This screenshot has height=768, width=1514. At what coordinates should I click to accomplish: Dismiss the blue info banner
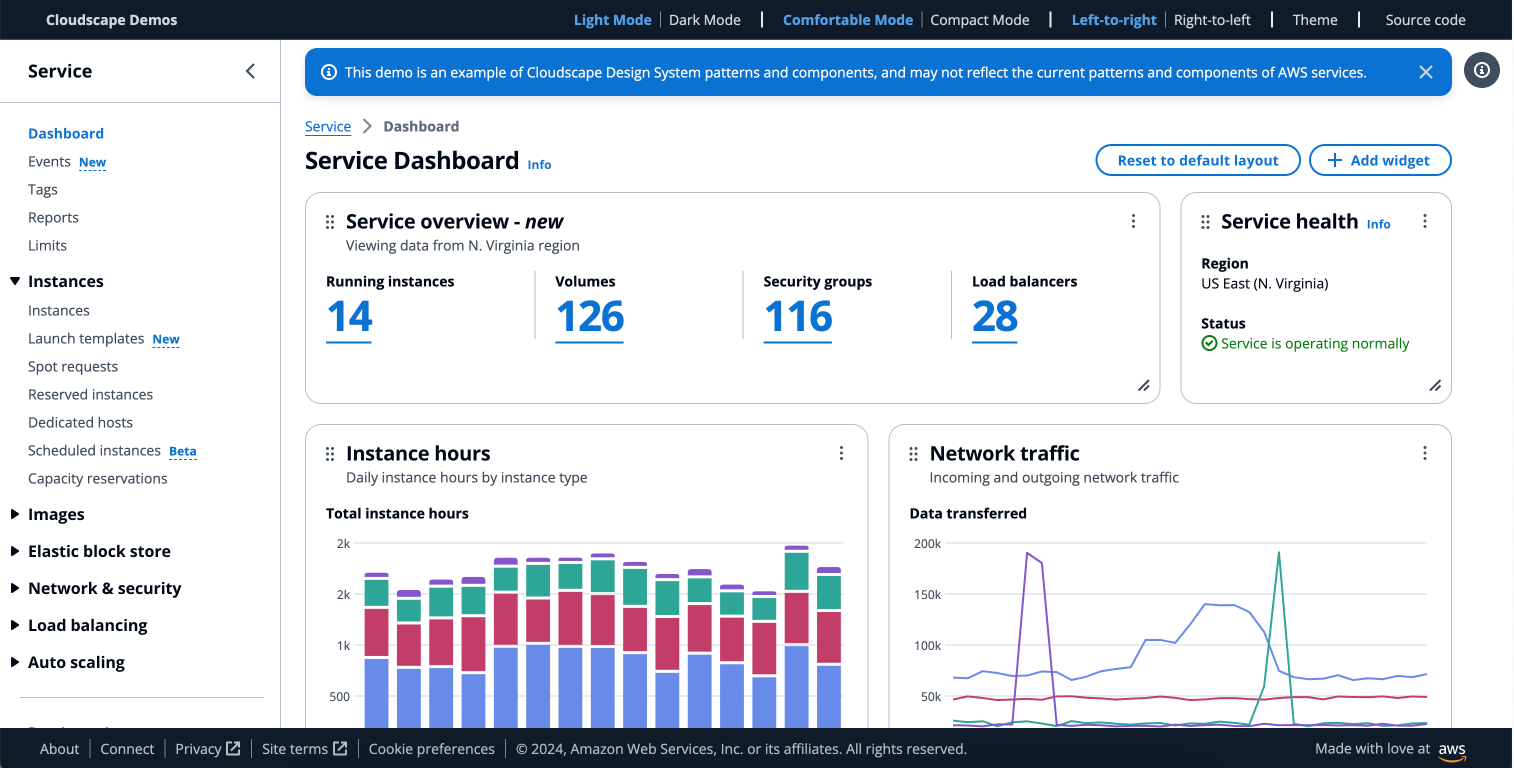pyautogui.click(x=1426, y=72)
